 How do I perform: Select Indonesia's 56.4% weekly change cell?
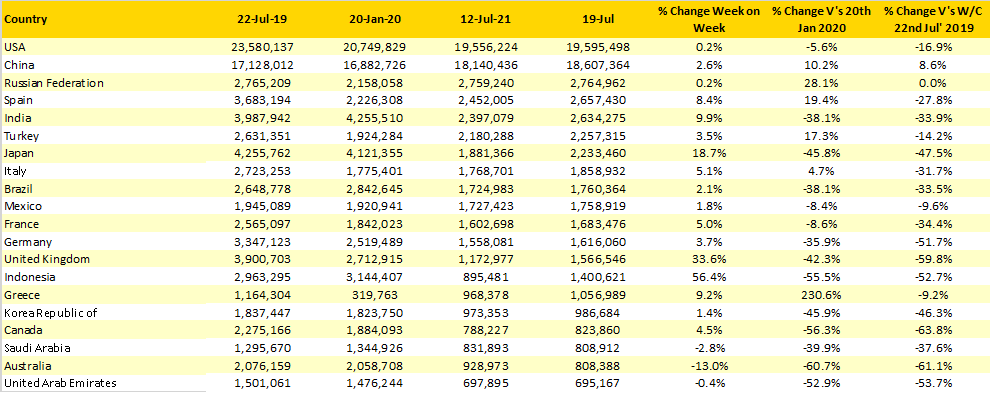(x=708, y=277)
